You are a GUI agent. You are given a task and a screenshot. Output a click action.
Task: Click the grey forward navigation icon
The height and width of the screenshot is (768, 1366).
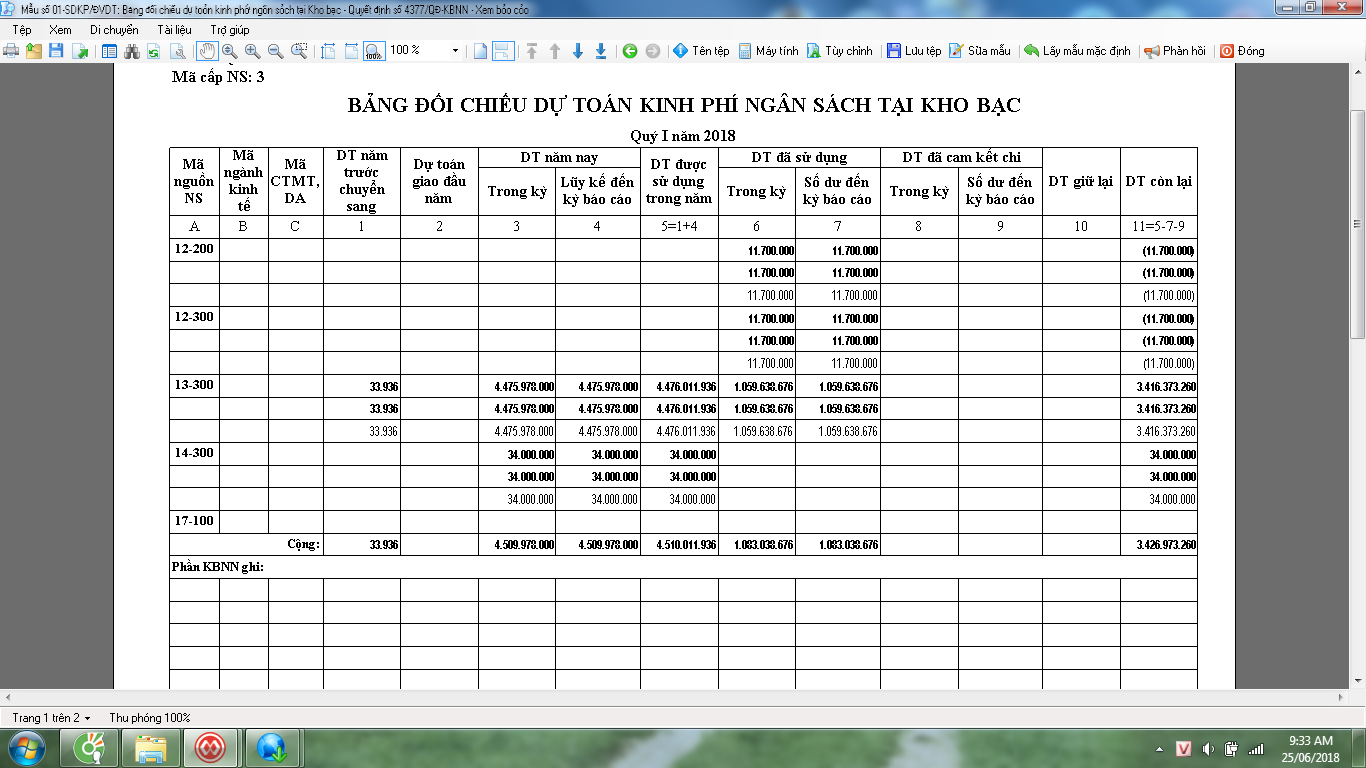pyautogui.click(x=653, y=51)
